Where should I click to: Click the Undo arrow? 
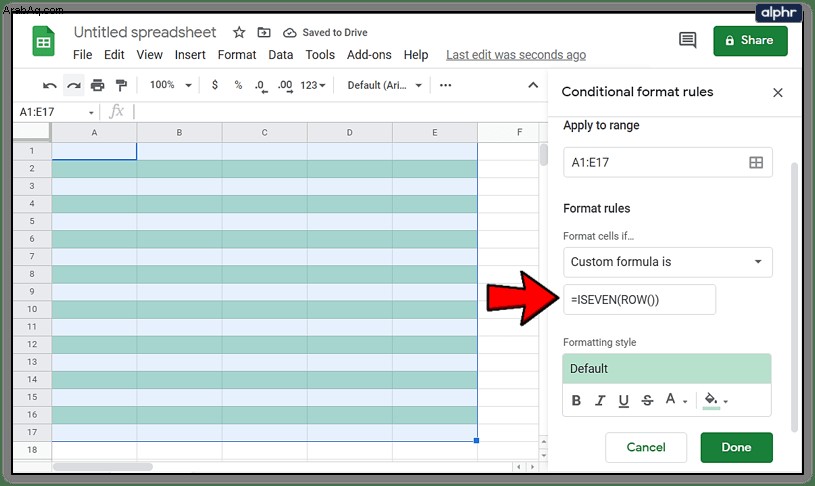click(x=50, y=85)
